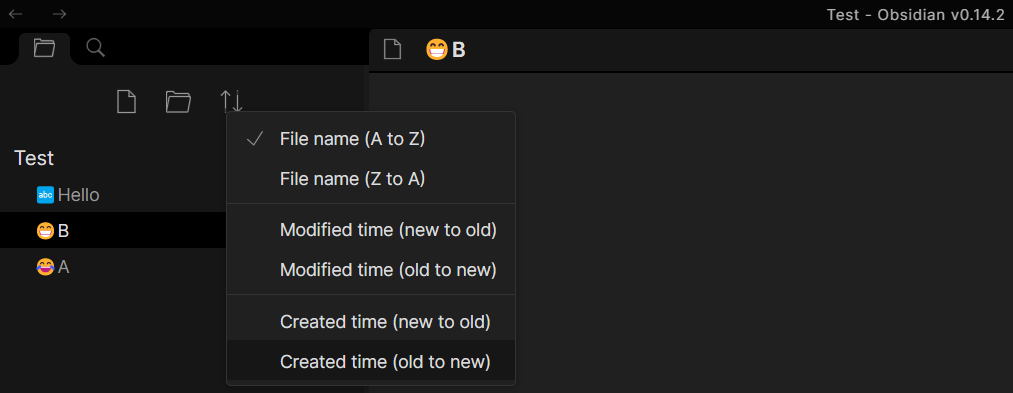Click the change sort order arrows icon
Viewport: 1013px width, 393px height.
[231, 101]
